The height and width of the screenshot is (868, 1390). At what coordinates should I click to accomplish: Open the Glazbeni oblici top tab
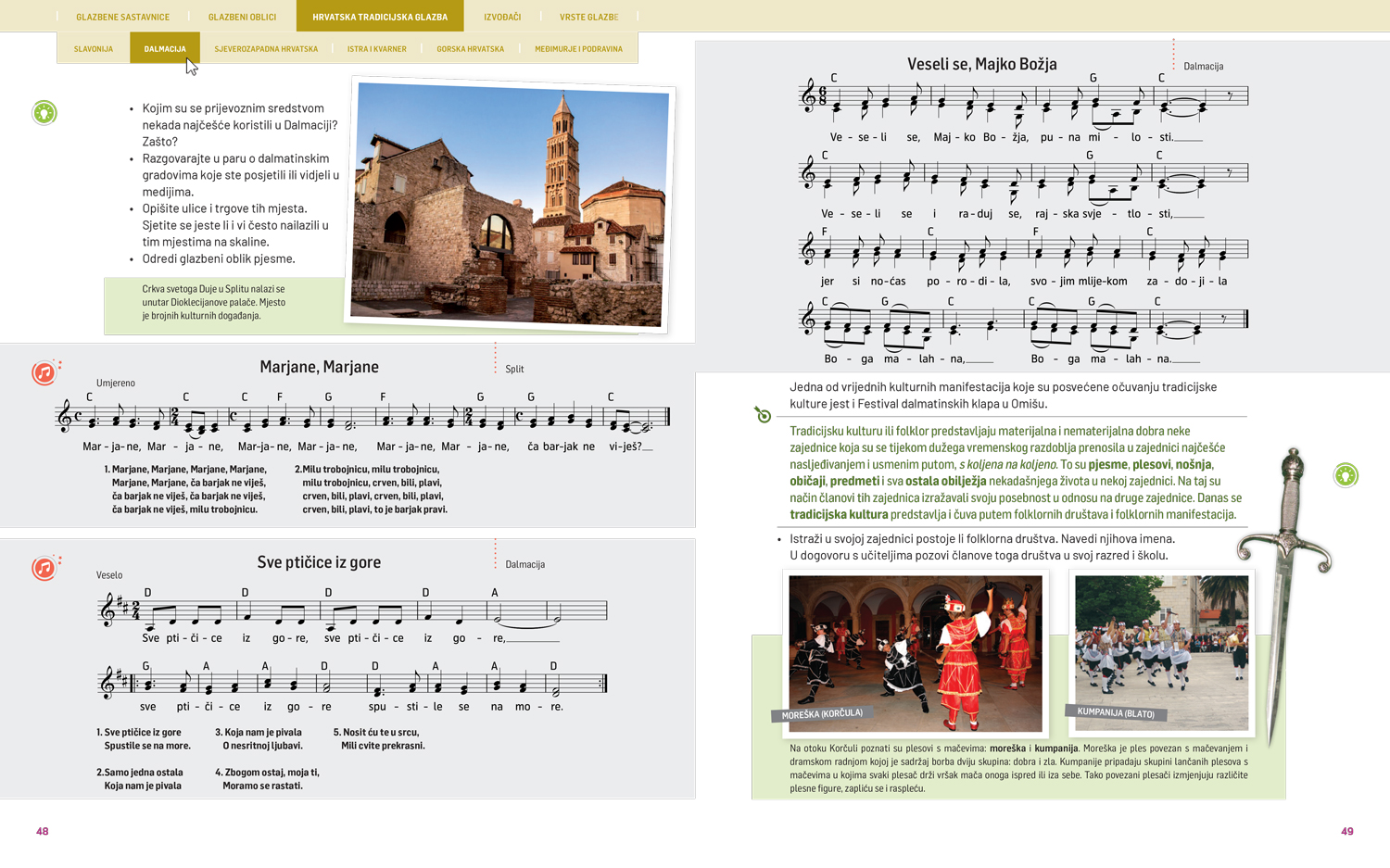(242, 17)
